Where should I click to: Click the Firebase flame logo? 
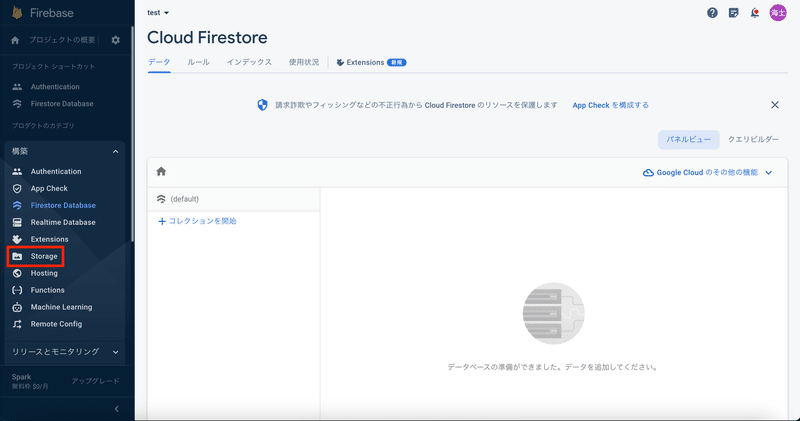tap(17, 12)
